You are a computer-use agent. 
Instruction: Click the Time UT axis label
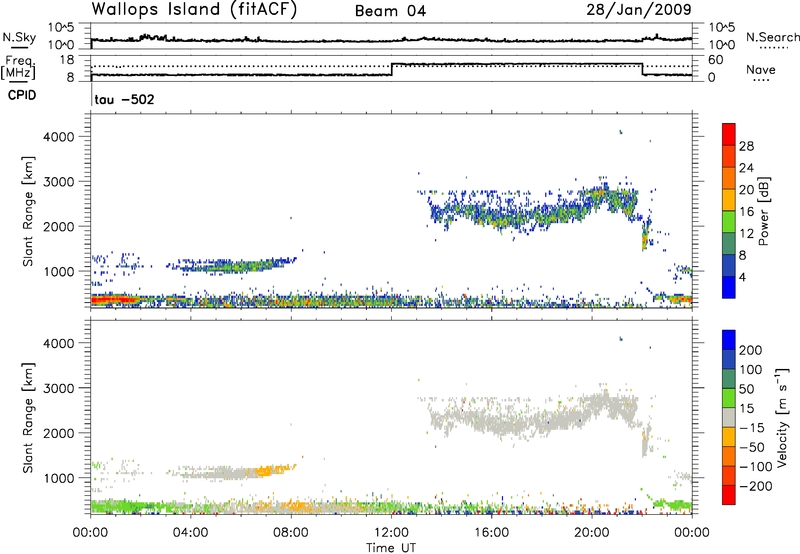391,548
